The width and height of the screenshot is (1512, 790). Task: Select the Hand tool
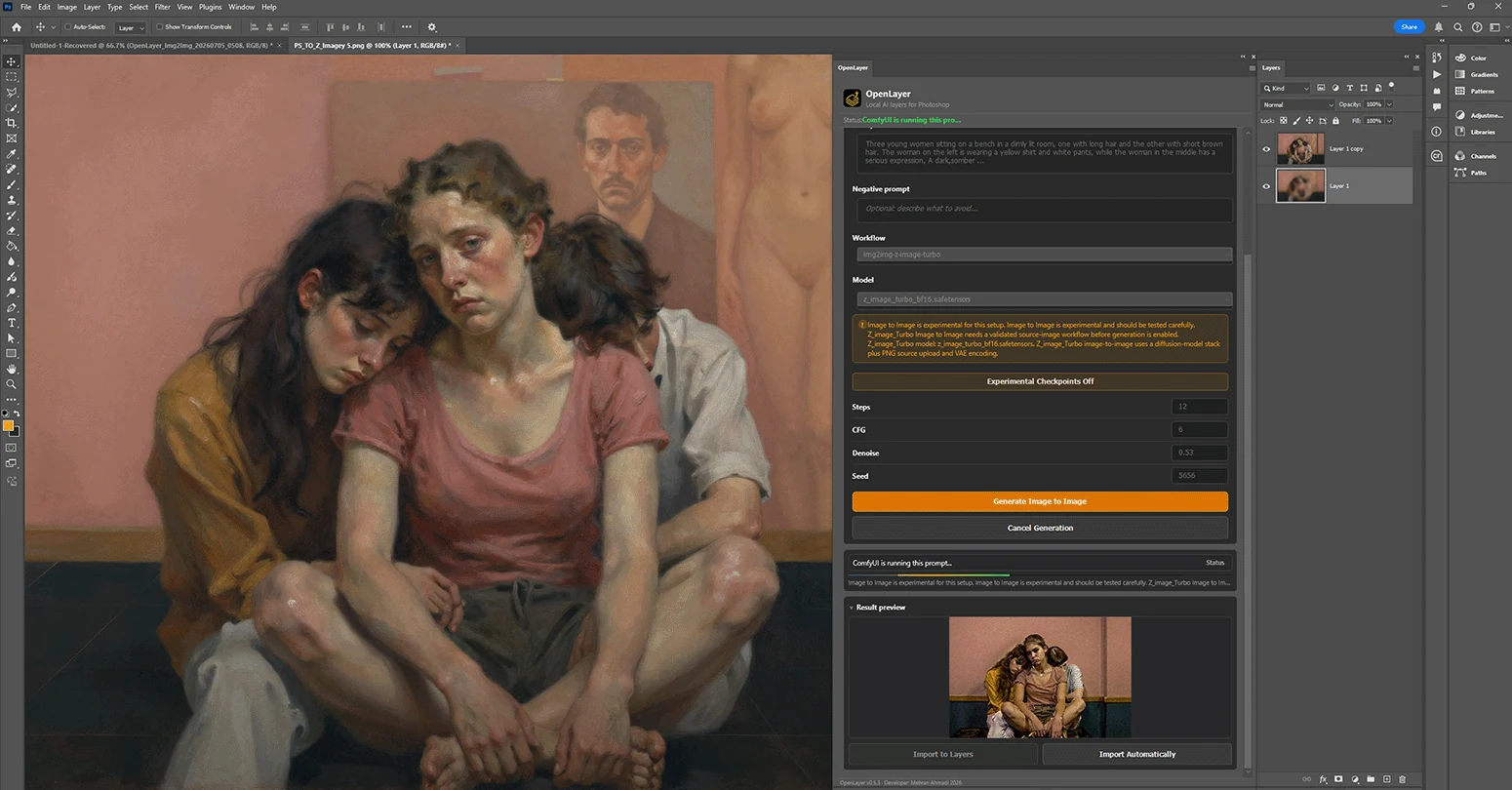[12, 369]
